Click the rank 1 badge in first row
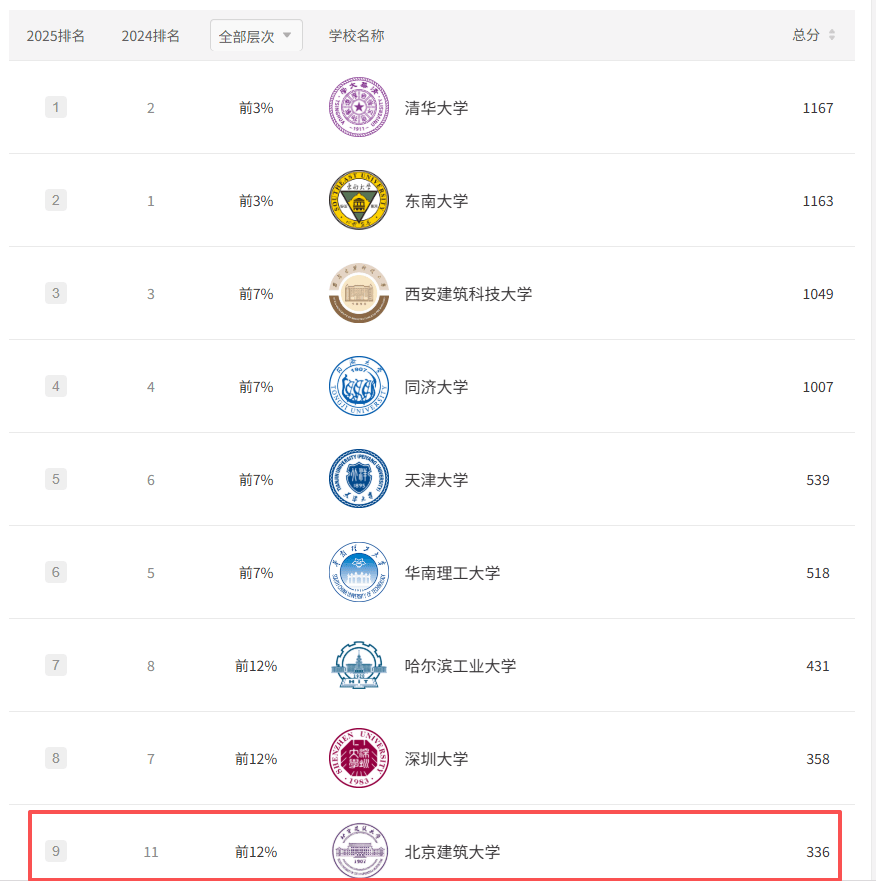876x881 pixels. (56, 107)
